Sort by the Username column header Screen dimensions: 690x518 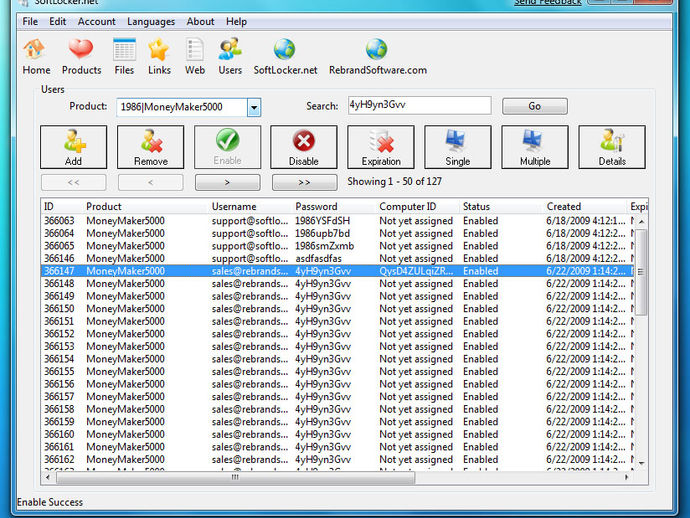[250, 206]
